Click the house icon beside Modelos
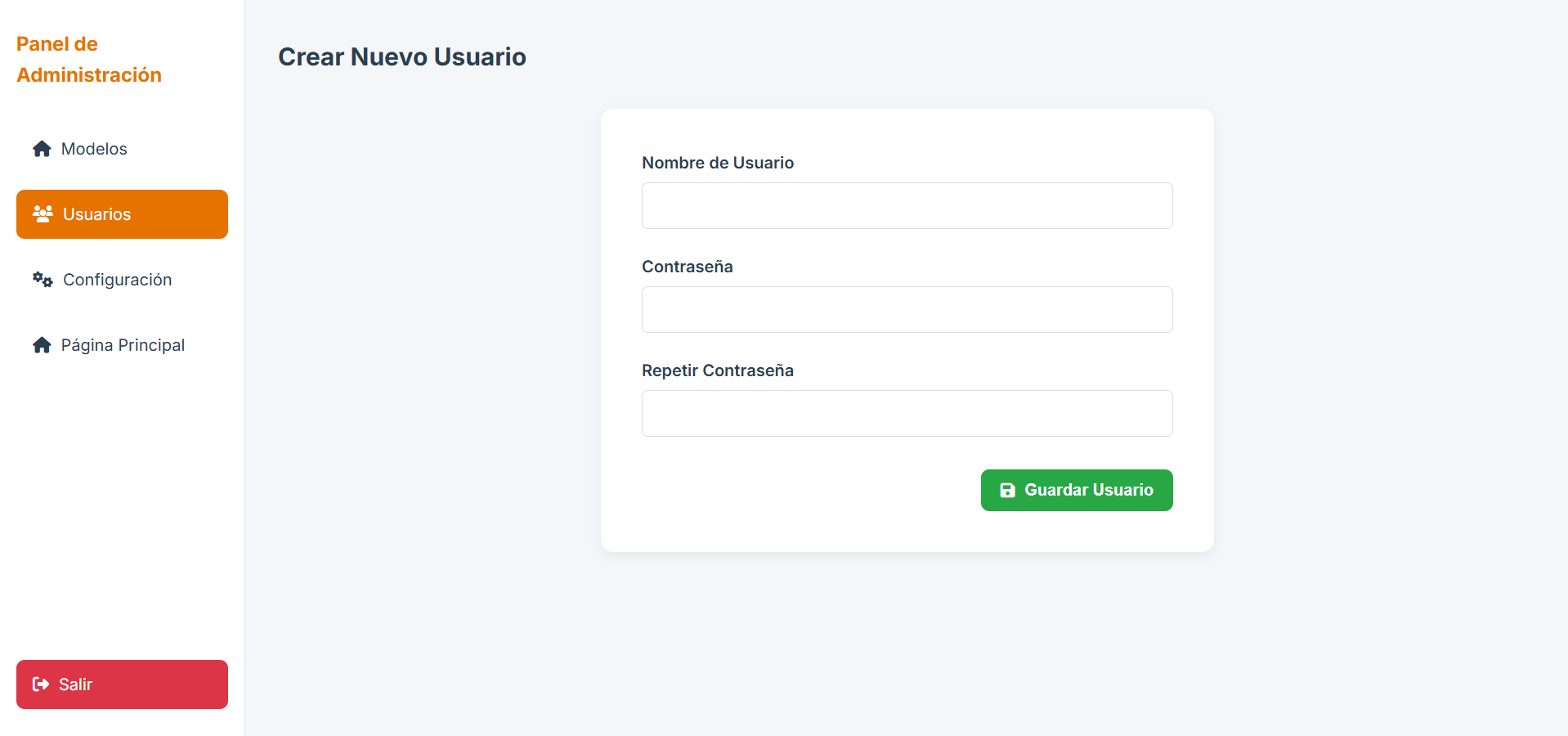This screenshot has height=736, width=1568. pyautogui.click(x=42, y=149)
